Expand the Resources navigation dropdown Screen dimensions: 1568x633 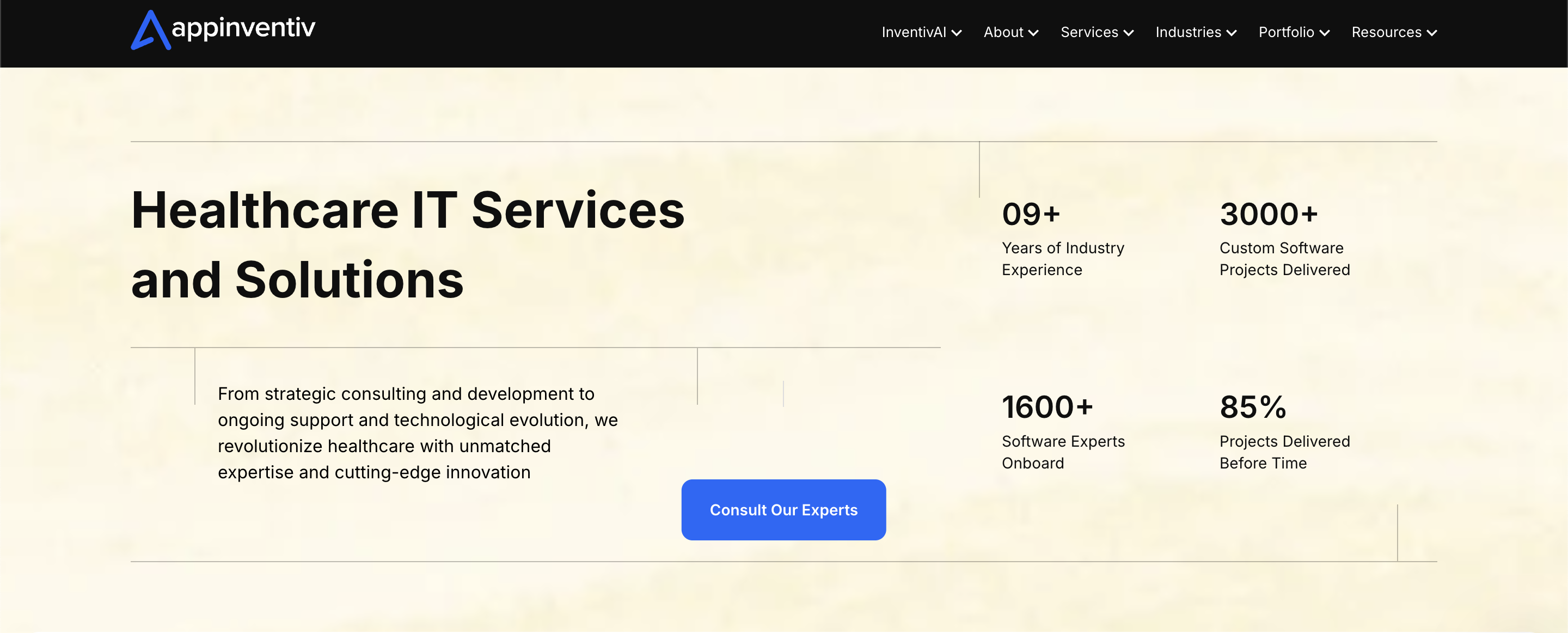[x=1387, y=32]
